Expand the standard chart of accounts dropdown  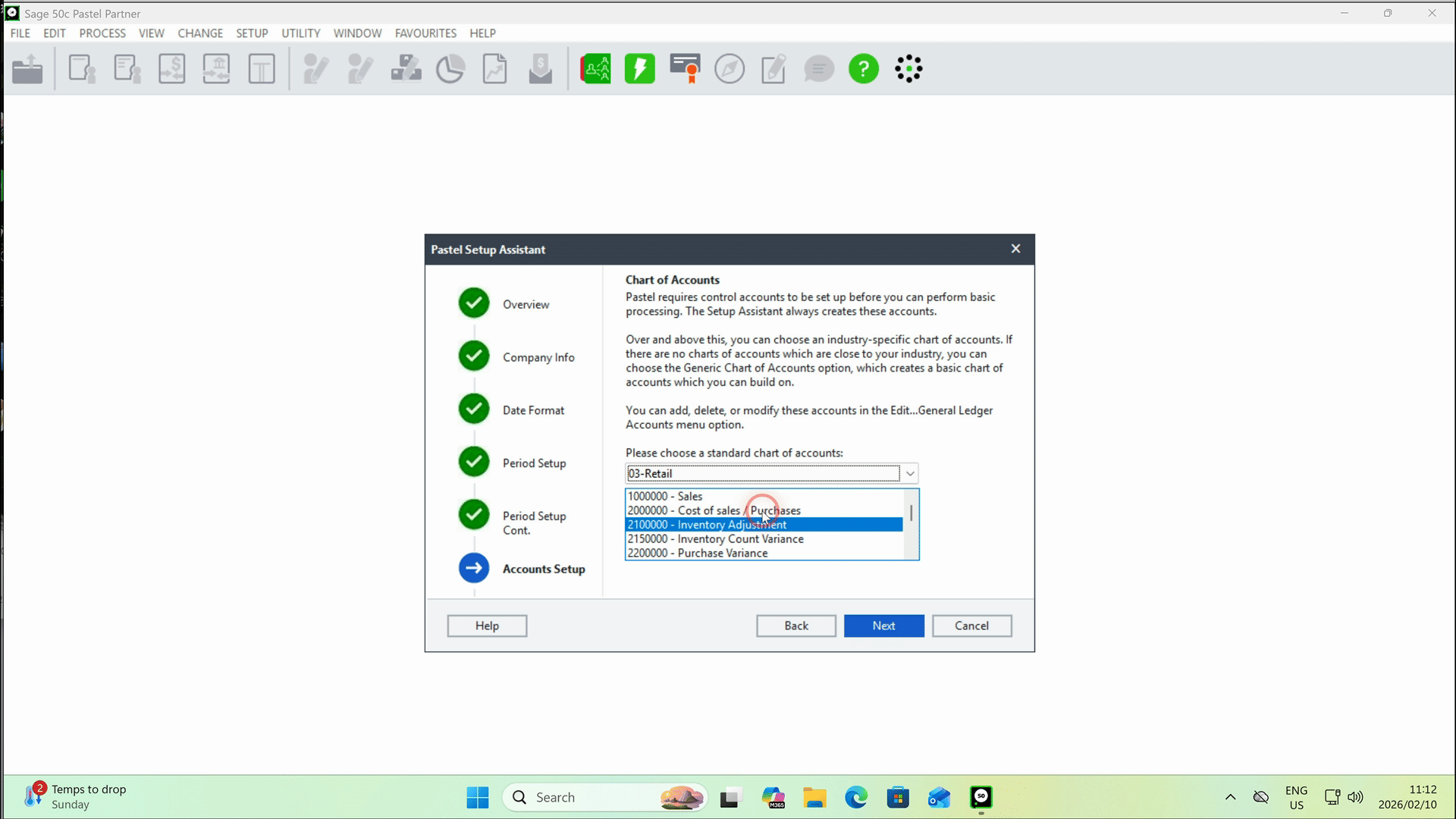(x=910, y=474)
